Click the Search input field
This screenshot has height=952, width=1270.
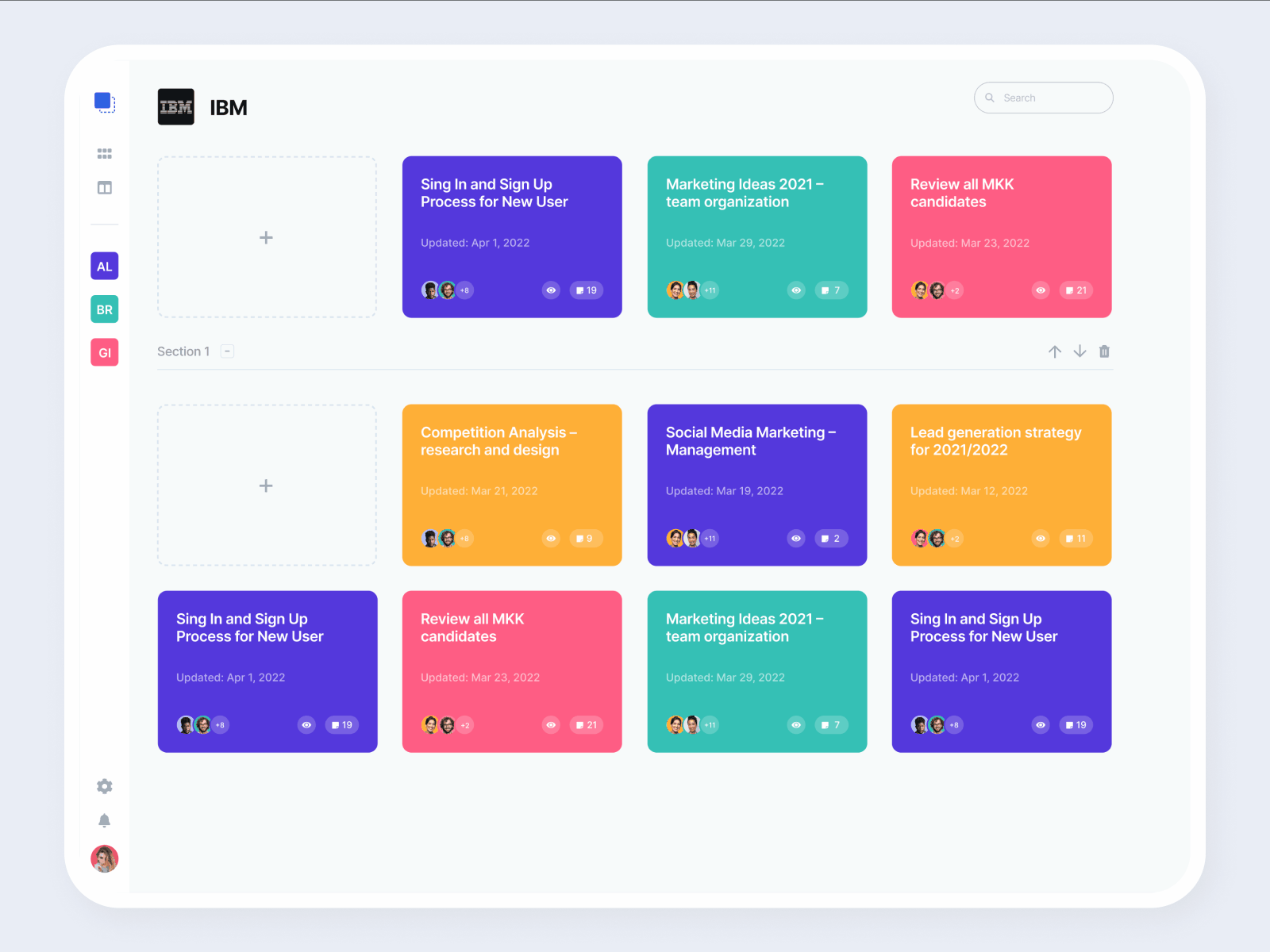1043,98
